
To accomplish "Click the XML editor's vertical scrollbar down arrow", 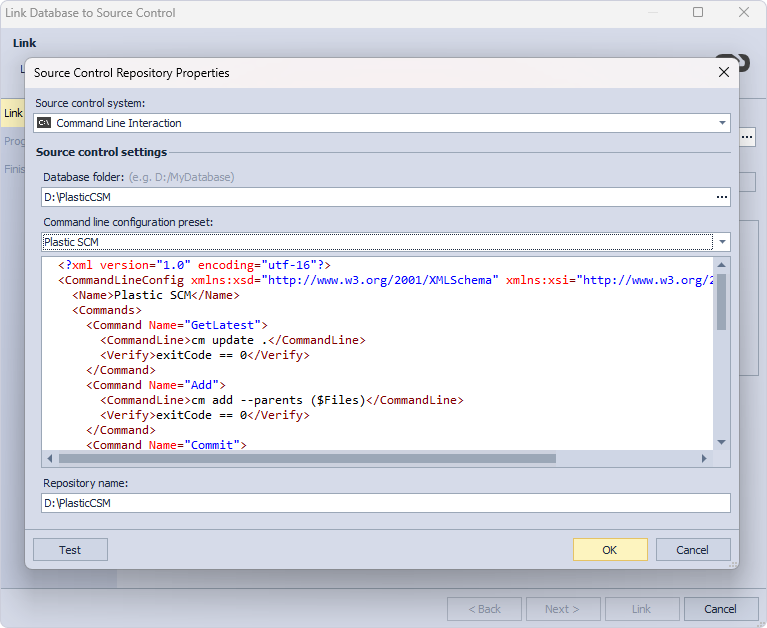I will pyautogui.click(x=722, y=442).
